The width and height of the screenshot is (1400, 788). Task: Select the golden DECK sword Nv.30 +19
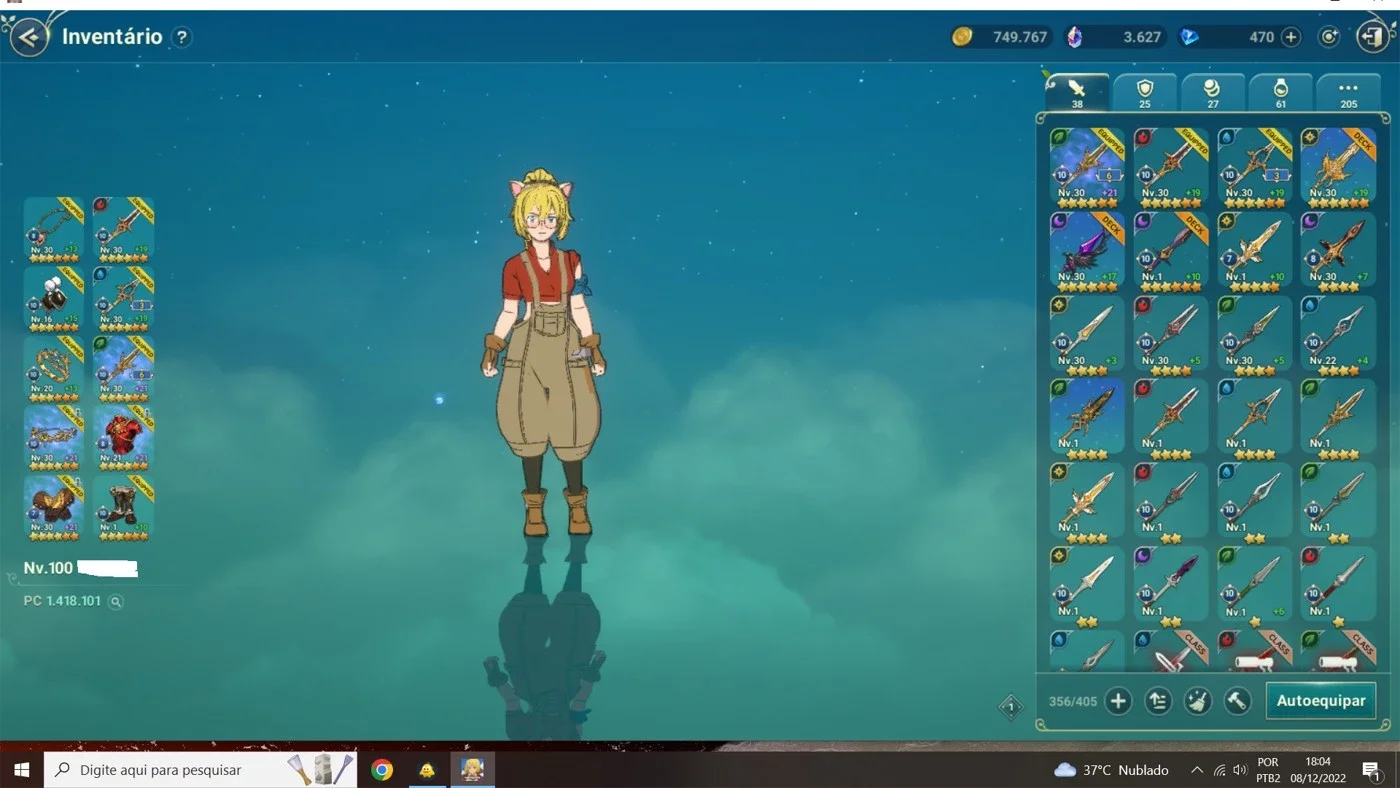[x=1338, y=166]
